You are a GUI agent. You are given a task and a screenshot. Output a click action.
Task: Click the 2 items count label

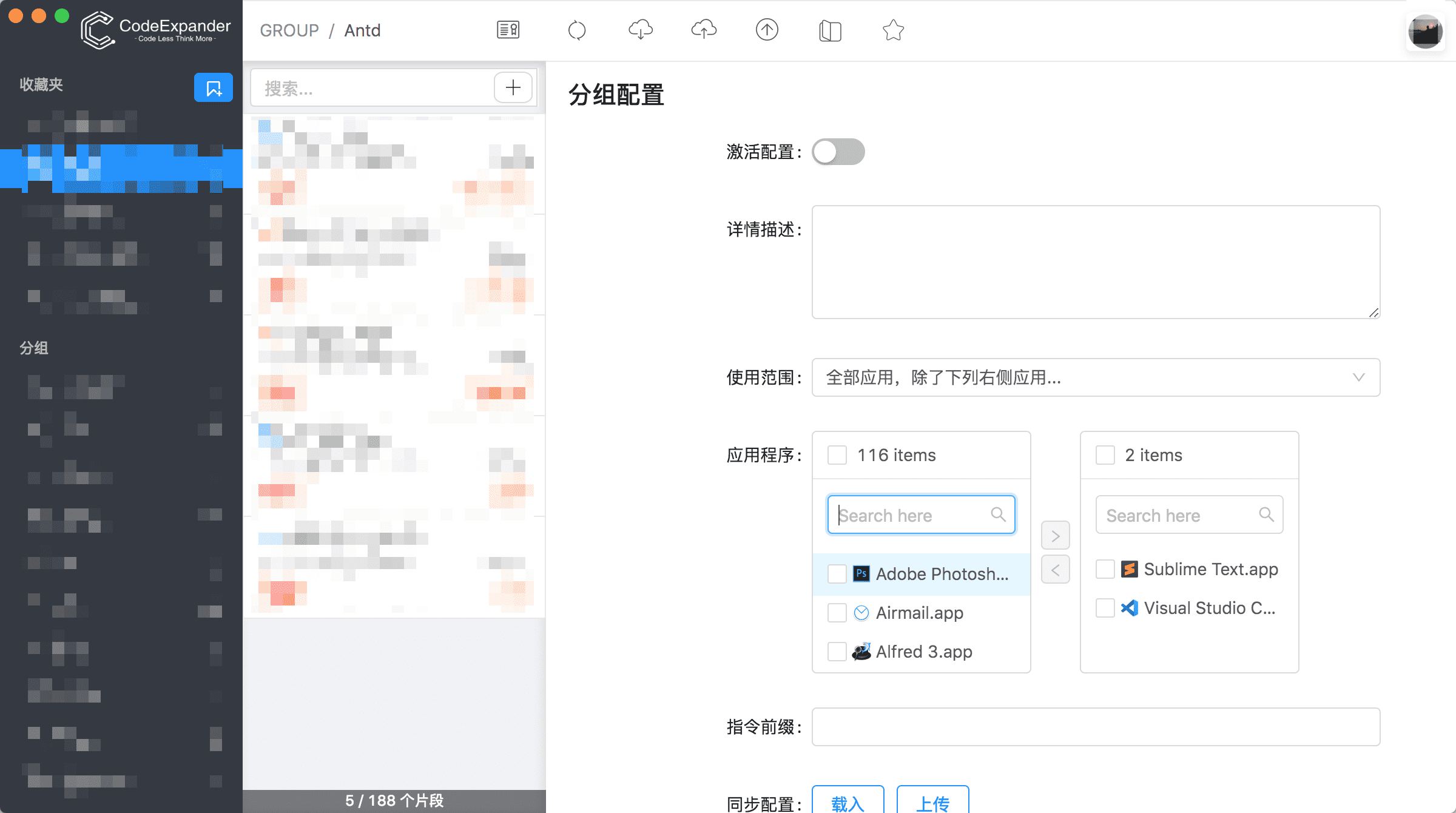click(1153, 455)
